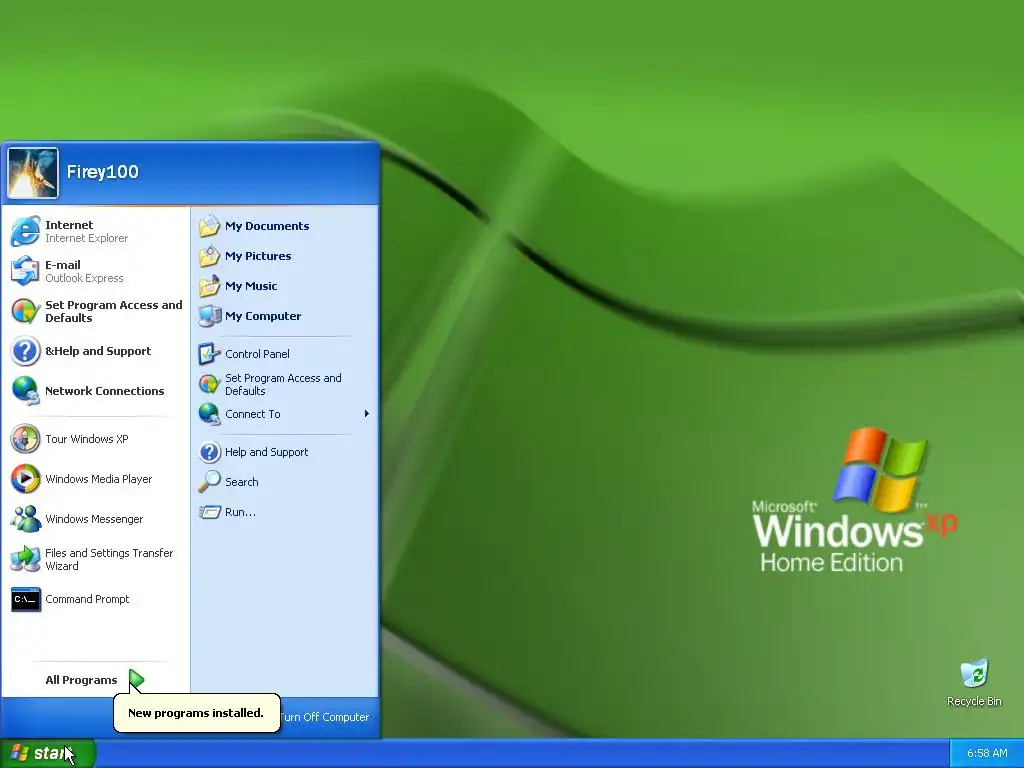Click the pinned Set Program Access icon in left column

click(25, 312)
